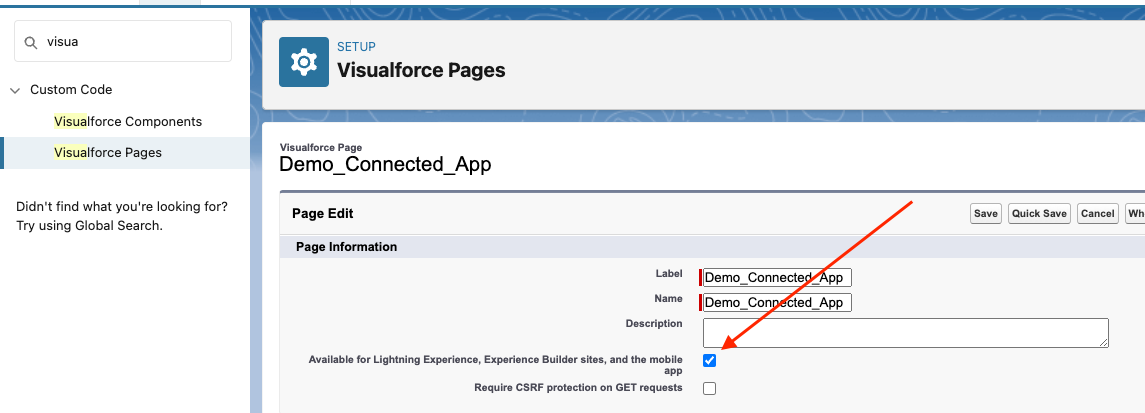Cancel the page edit
Screen dimensions: 1145x413
pos(1097,214)
